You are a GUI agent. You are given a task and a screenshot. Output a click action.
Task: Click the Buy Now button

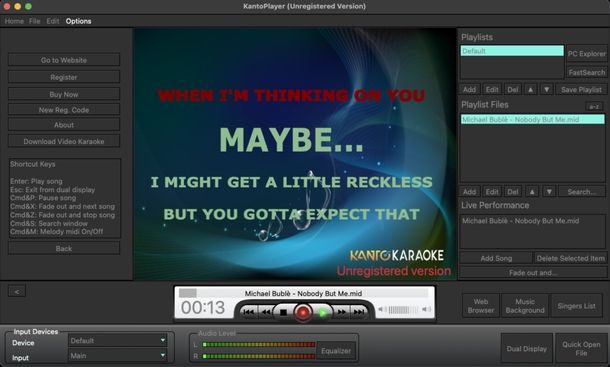(x=64, y=94)
